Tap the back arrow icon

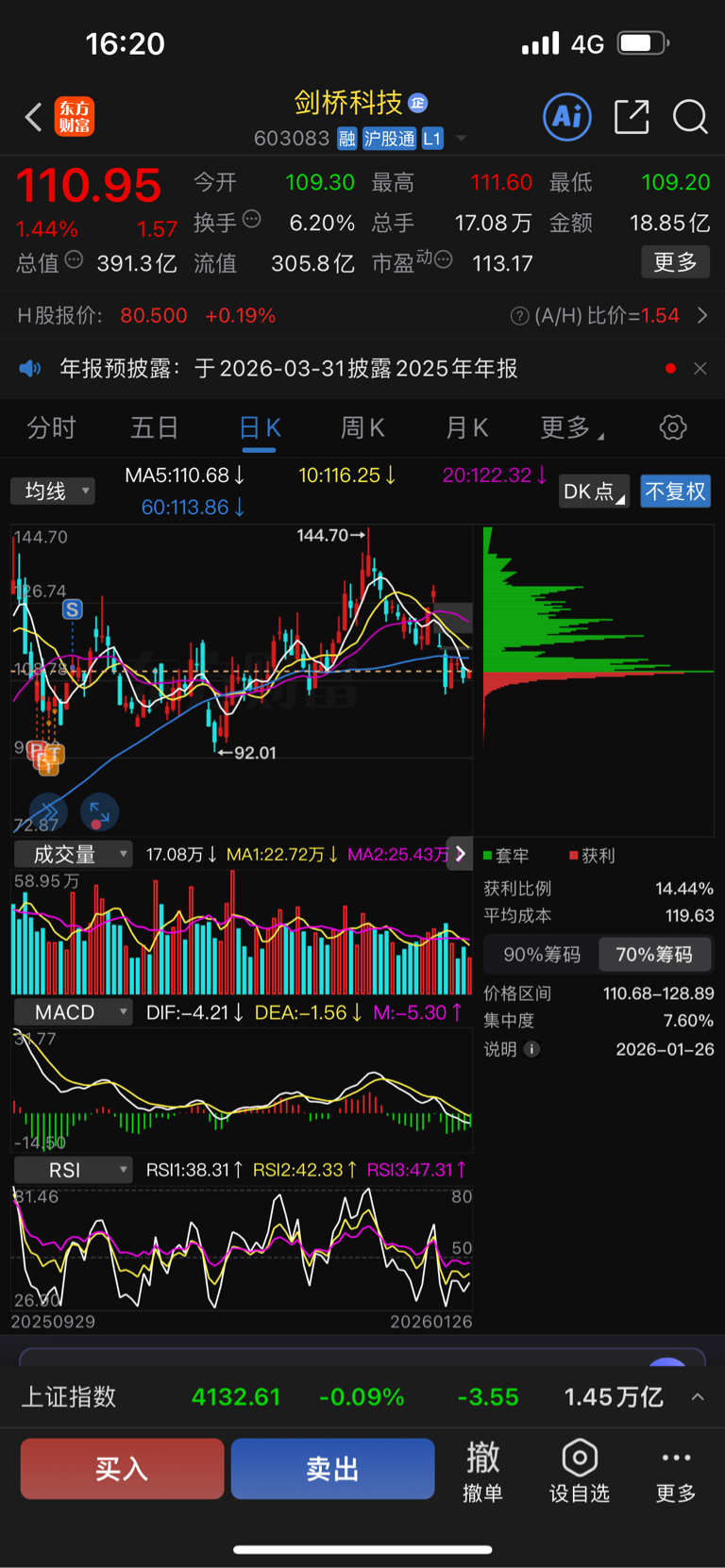click(x=34, y=117)
